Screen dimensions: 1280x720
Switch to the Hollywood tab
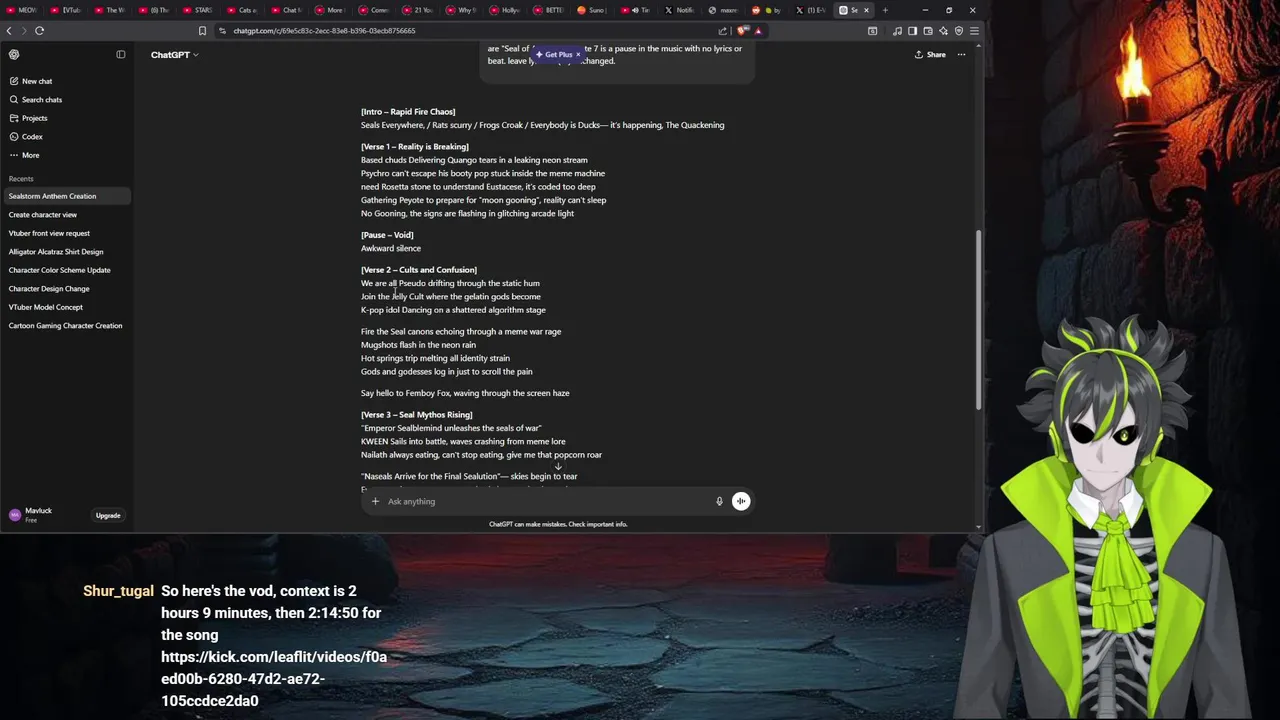tap(506, 10)
